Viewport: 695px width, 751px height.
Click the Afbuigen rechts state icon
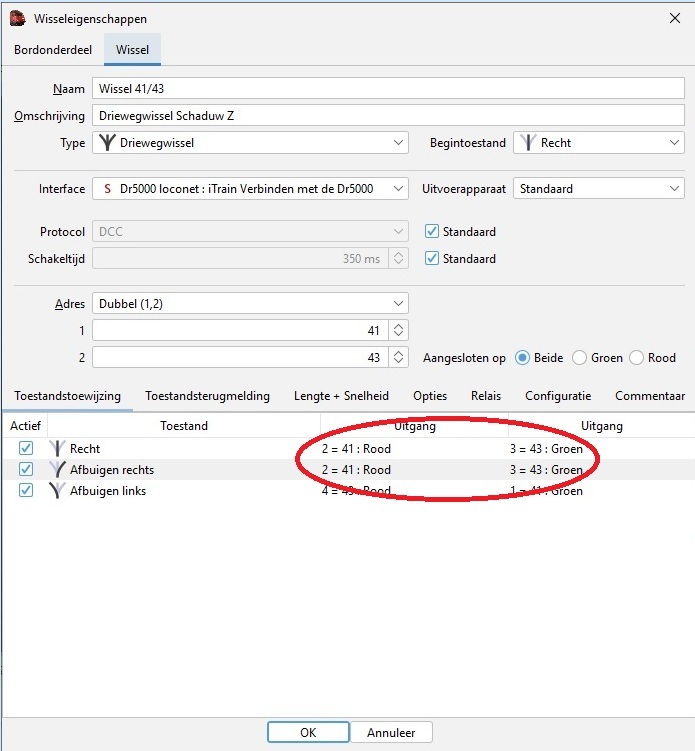coord(57,470)
